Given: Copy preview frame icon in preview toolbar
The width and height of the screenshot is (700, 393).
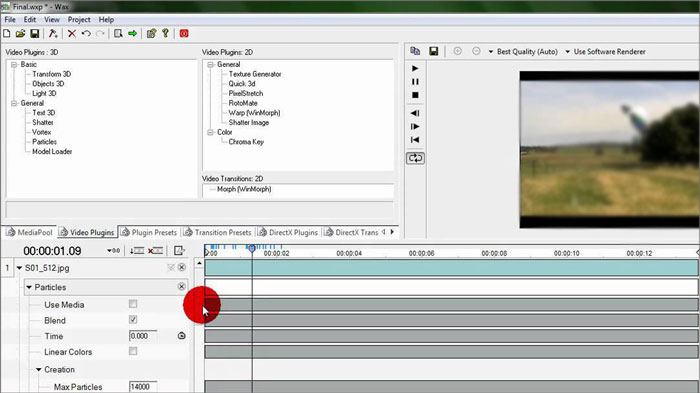Looking at the screenshot, I should 415,51.
